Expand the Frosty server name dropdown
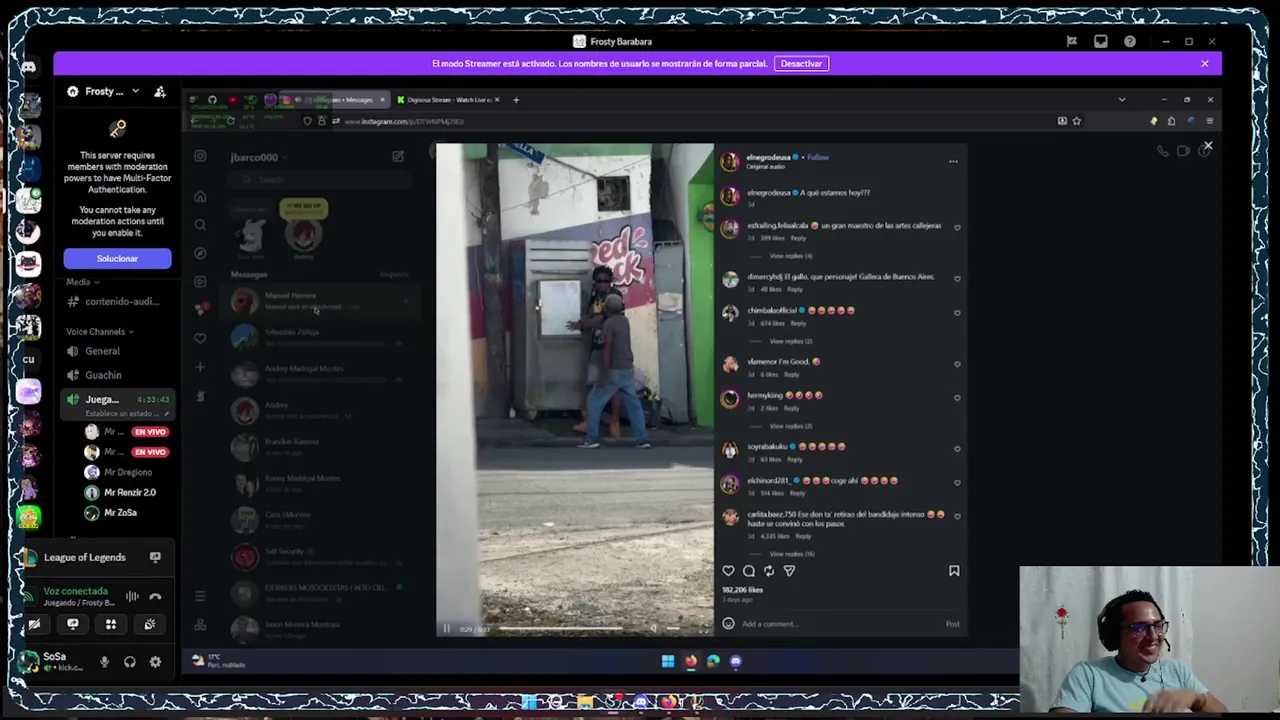Screen dimensions: 1280x720 point(134,92)
